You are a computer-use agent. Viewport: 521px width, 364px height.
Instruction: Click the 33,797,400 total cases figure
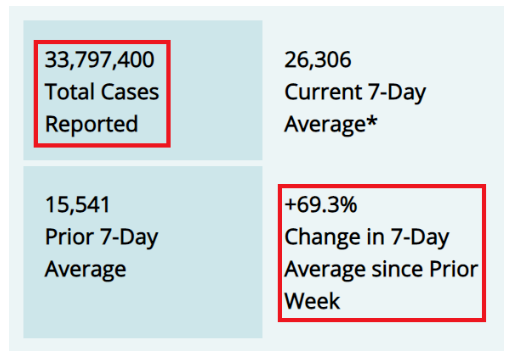coord(99,60)
